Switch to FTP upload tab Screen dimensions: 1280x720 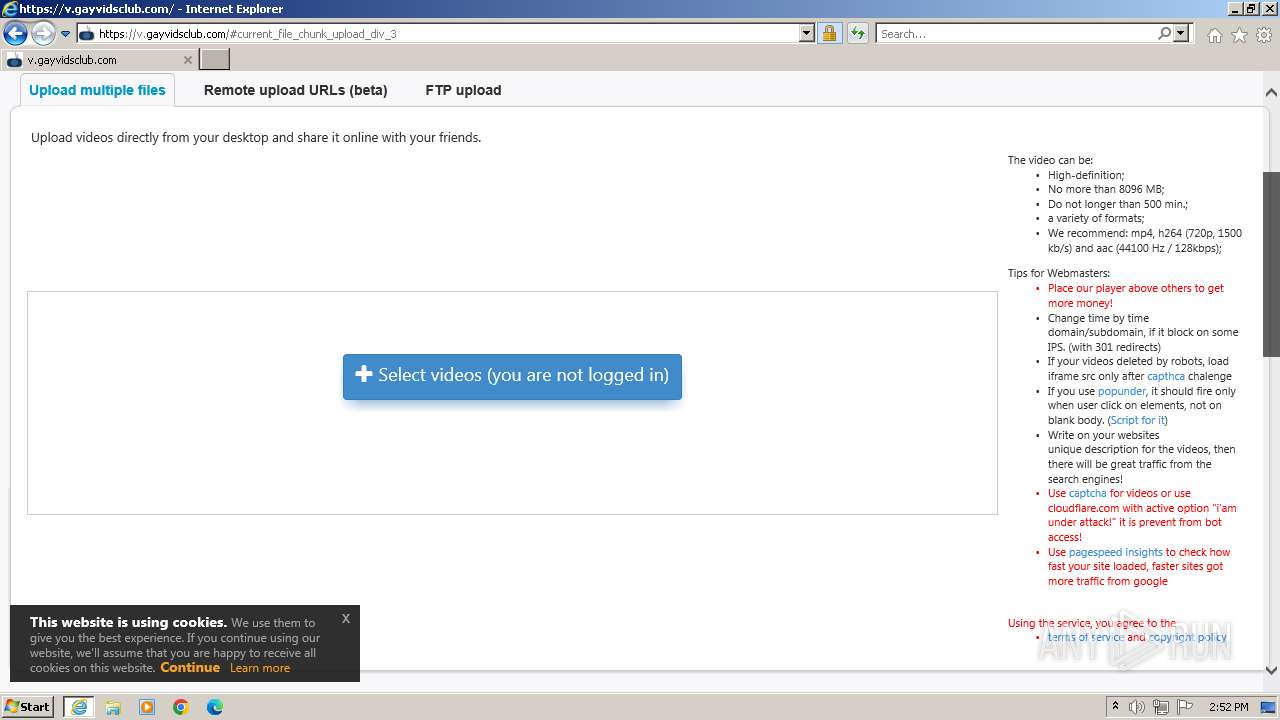coord(463,90)
